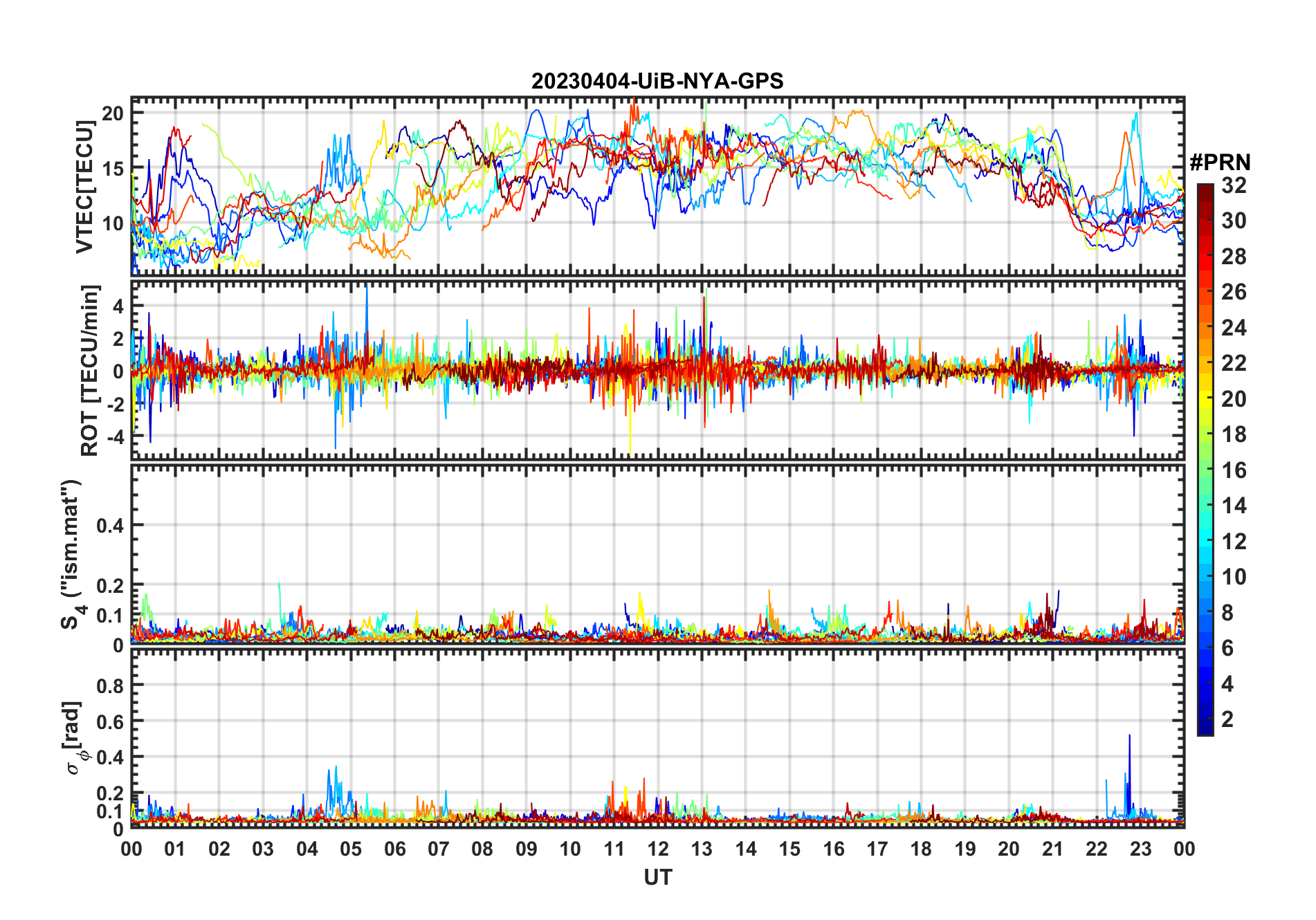The width and height of the screenshot is (1316, 920).
Task: Pick the "6" tick on the PRN colorbar
Action: coord(1227,648)
